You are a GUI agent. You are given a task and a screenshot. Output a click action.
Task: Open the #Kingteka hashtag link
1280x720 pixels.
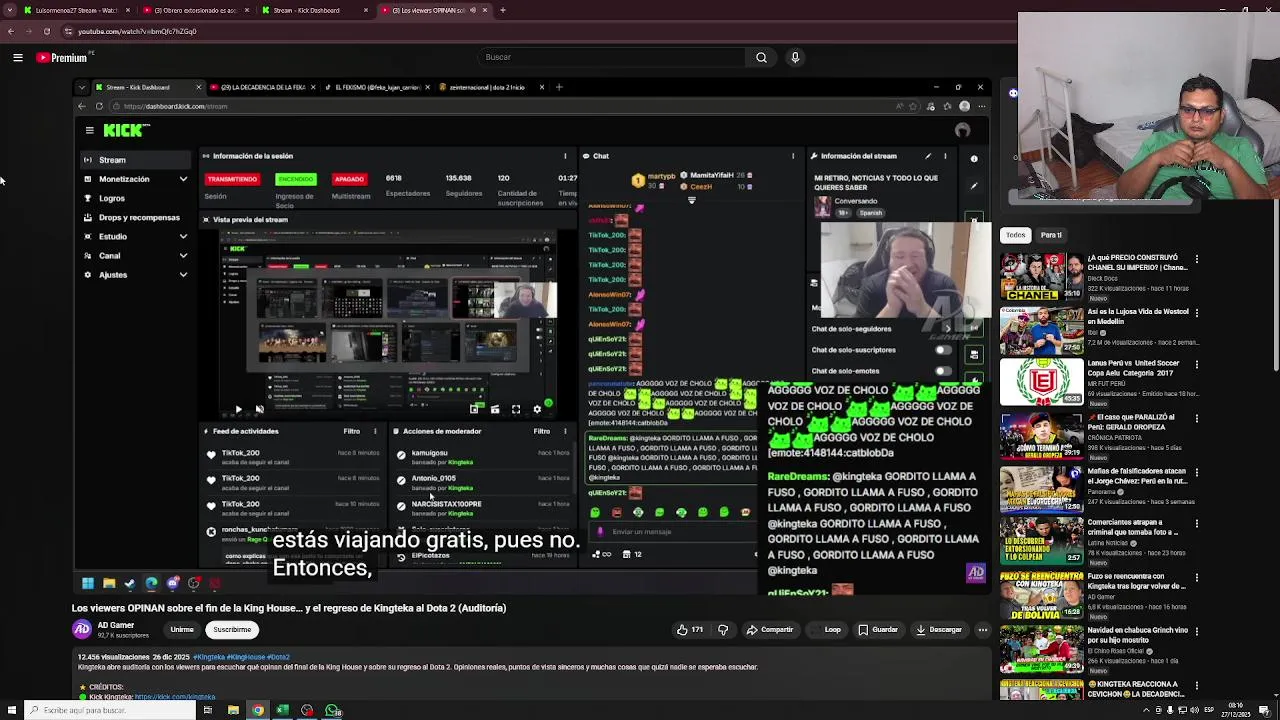(209, 657)
